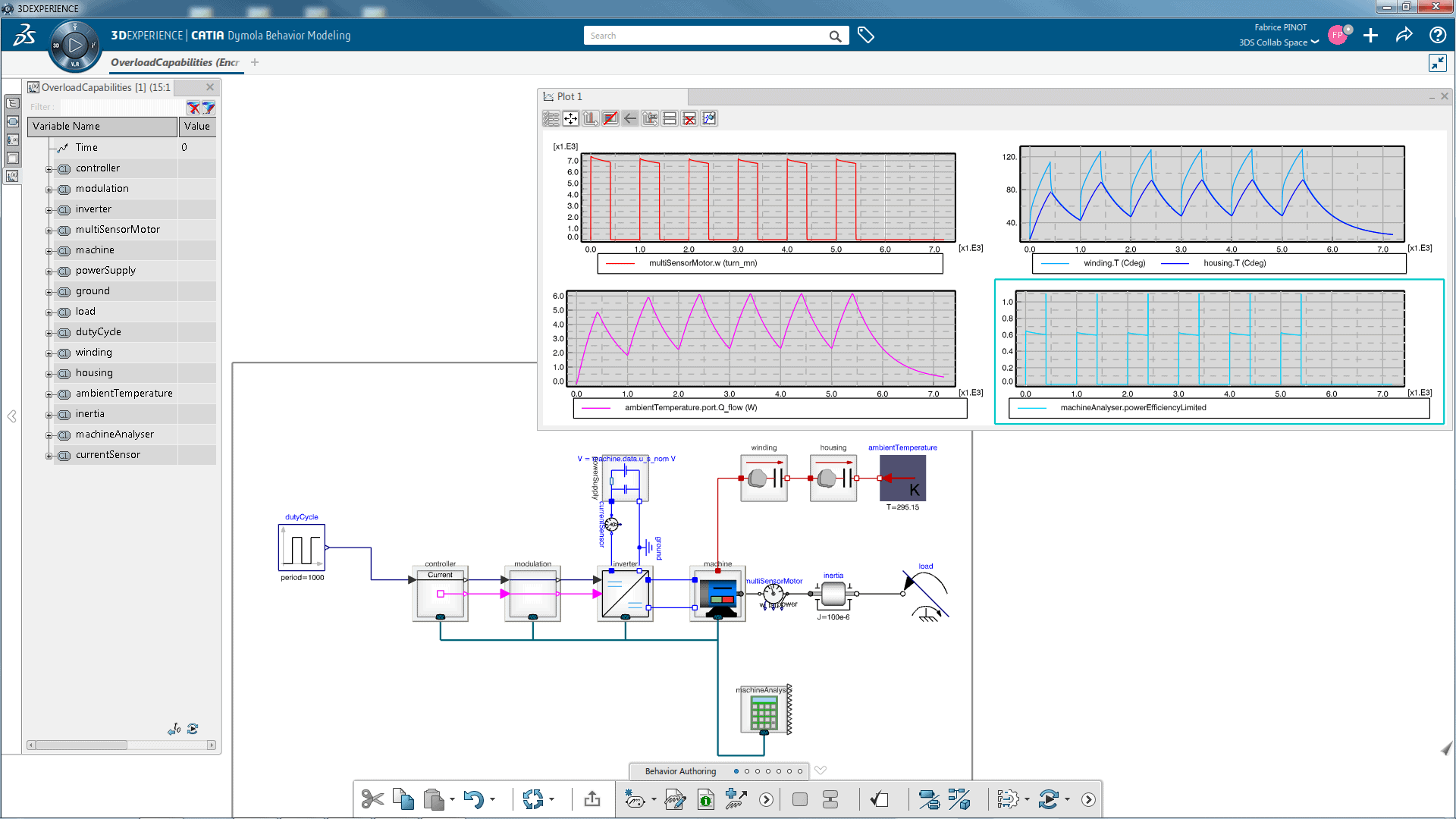This screenshot has height=819, width=1456.
Task: Select the plot pan/move arrows tool
Action: point(570,118)
